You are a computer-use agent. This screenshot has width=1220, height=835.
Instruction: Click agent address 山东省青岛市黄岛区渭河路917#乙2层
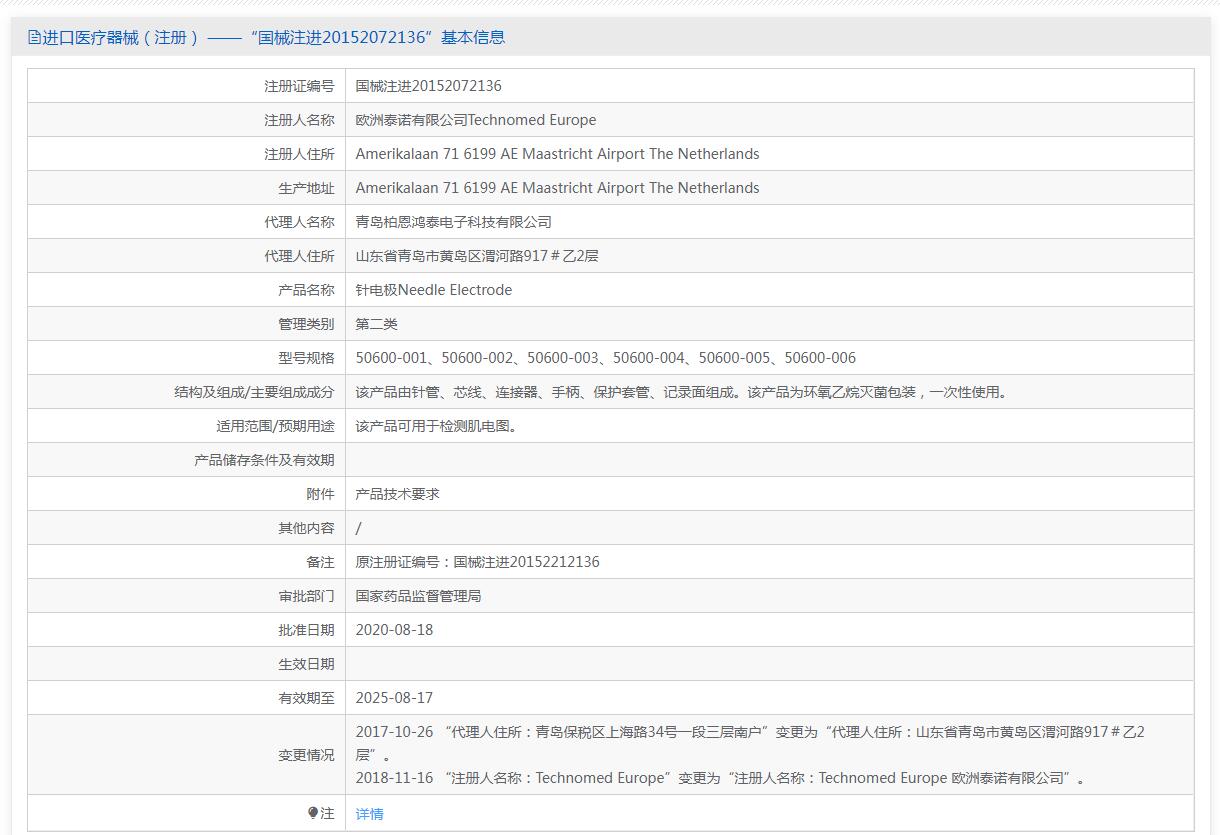point(477,256)
